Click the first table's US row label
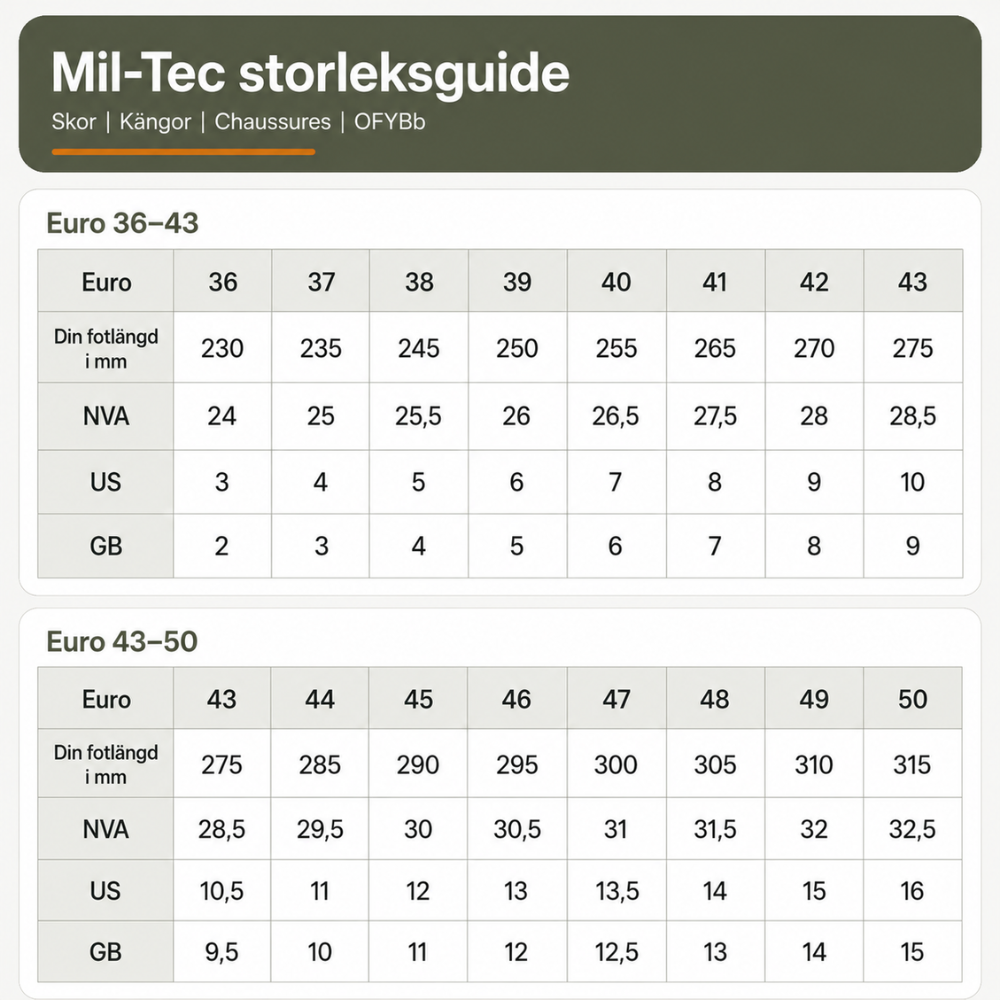This screenshot has width=1000, height=1000. click(x=106, y=482)
